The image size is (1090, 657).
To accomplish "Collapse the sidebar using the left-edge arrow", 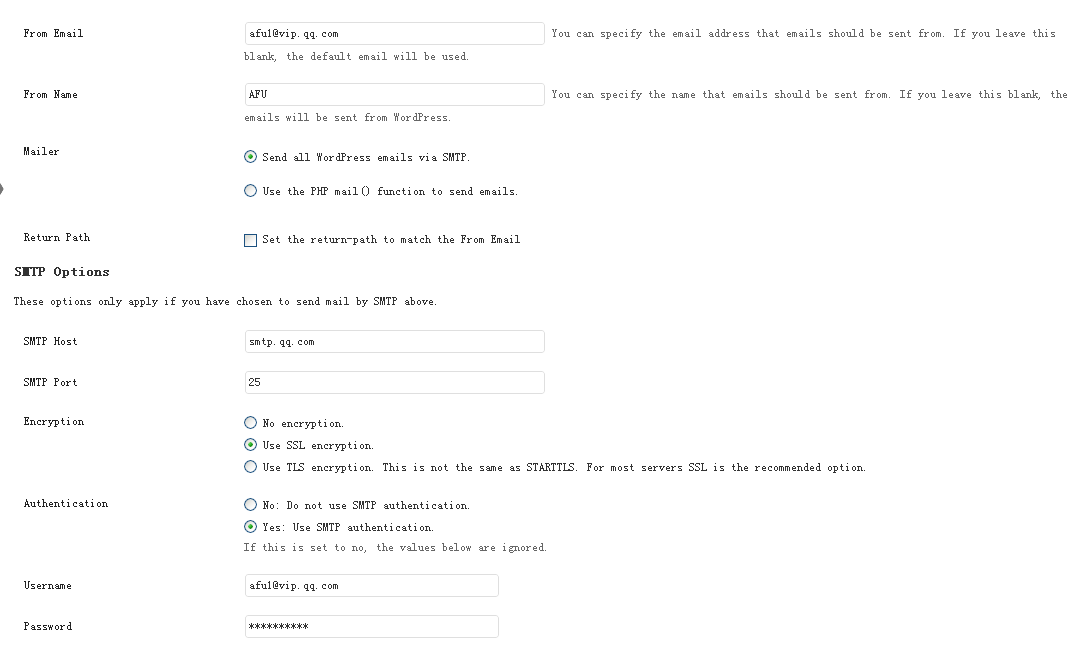I will pos(2,188).
